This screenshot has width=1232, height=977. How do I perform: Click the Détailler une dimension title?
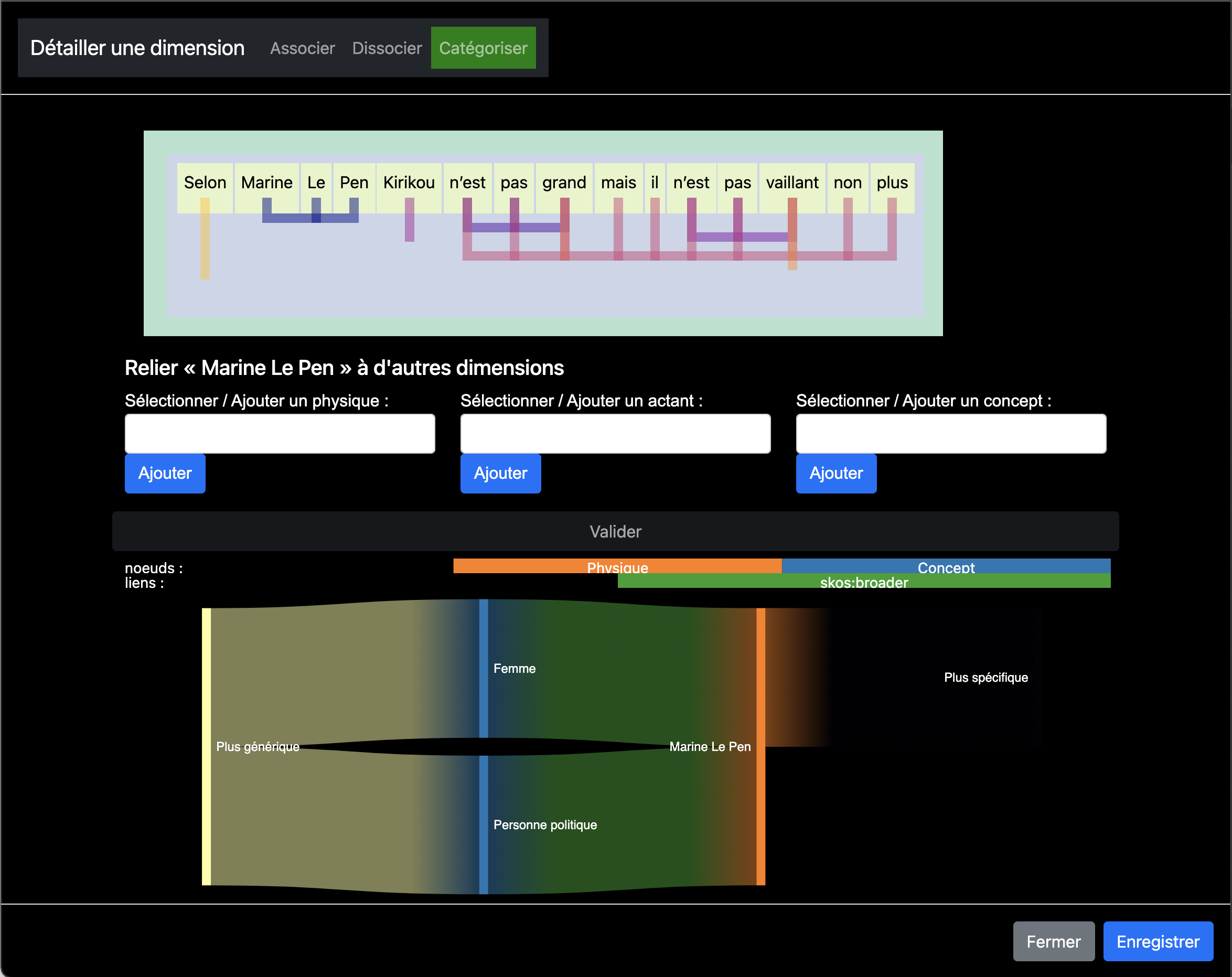[x=137, y=48]
